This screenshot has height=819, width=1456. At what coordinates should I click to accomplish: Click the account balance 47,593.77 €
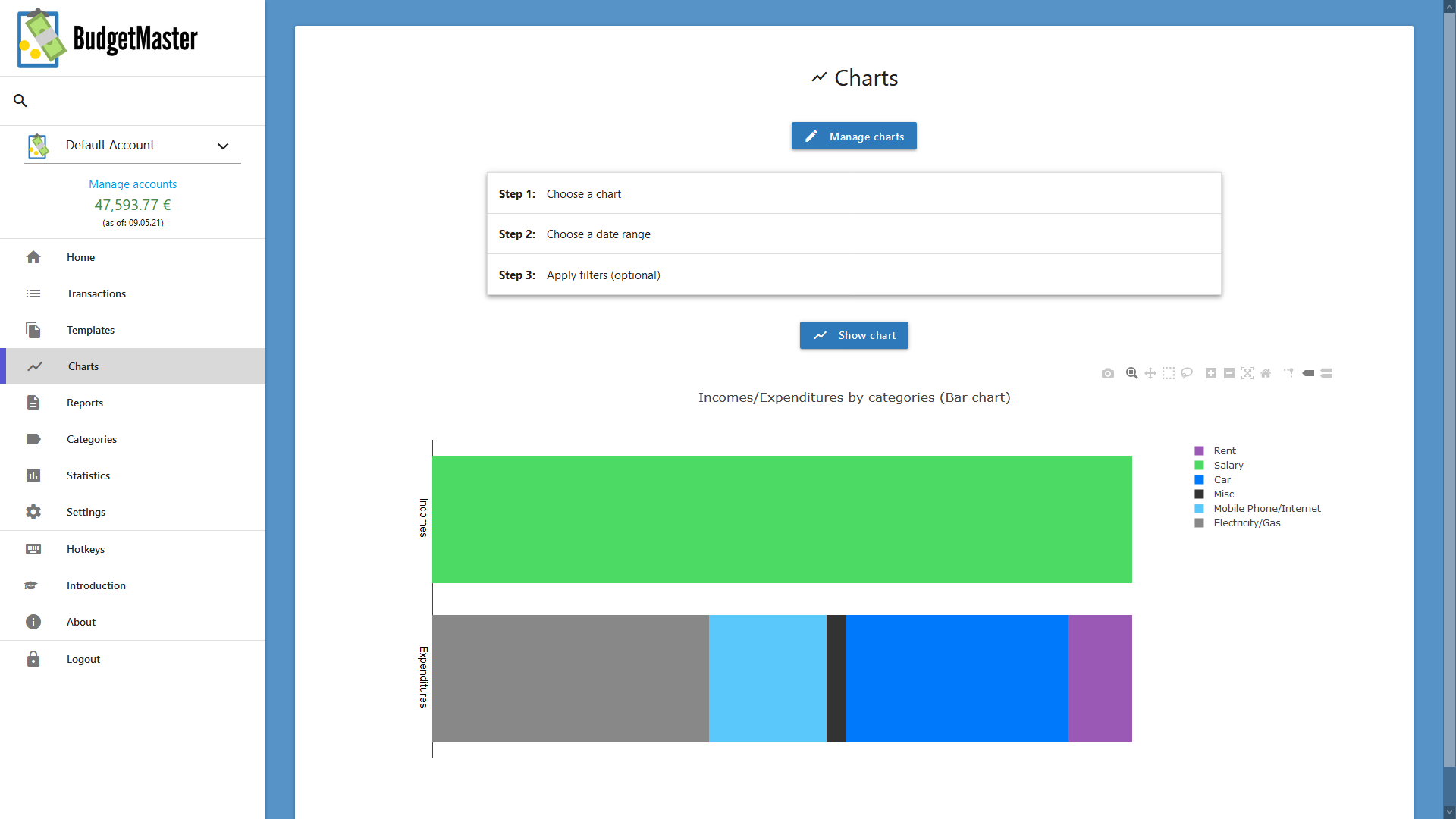tap(133, 205)
